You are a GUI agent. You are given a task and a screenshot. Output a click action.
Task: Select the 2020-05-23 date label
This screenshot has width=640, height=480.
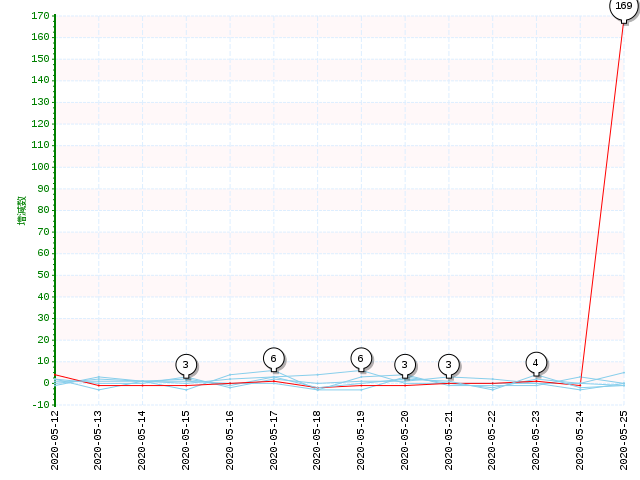coord(536,440)
